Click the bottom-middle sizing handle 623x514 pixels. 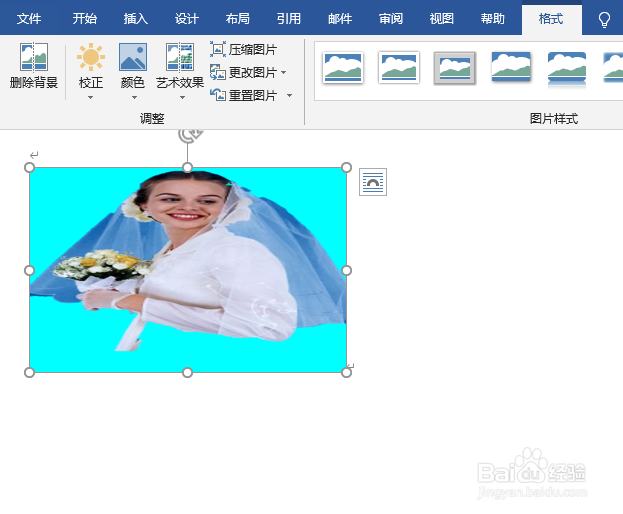click(x=188, y=373)
